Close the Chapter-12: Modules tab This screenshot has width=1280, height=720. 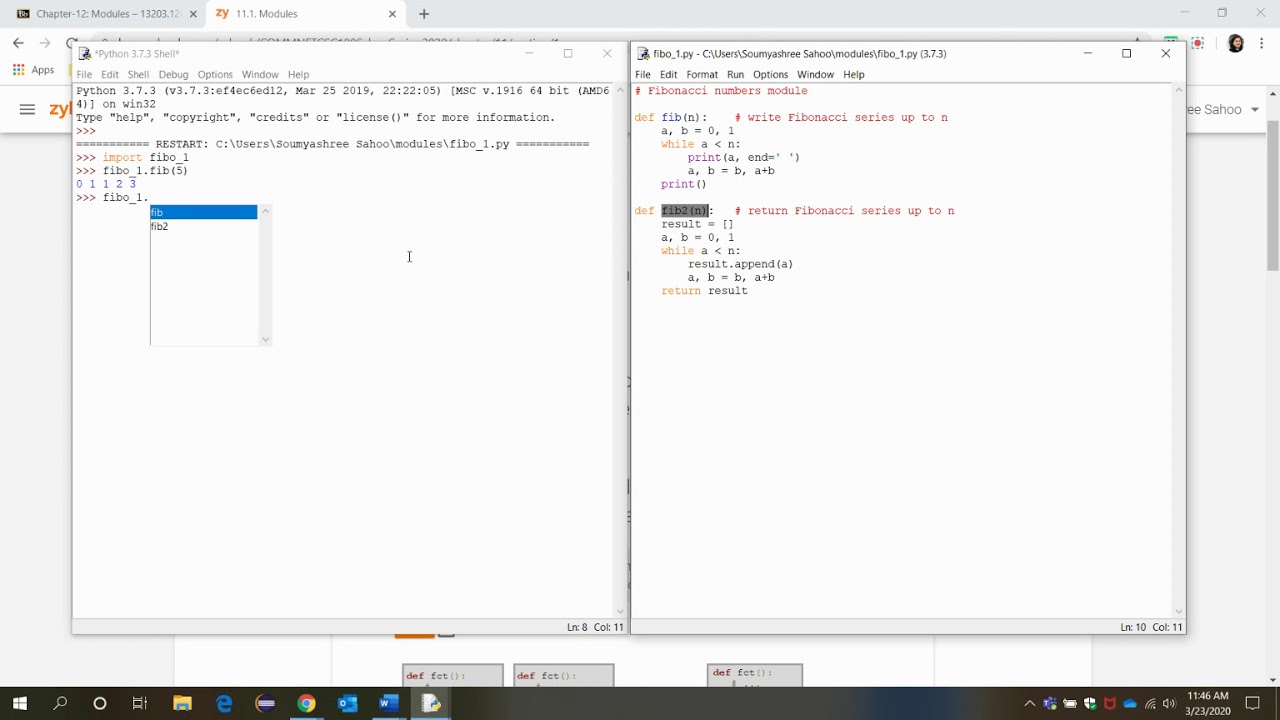pyautogui.click(x=193, y=14)
